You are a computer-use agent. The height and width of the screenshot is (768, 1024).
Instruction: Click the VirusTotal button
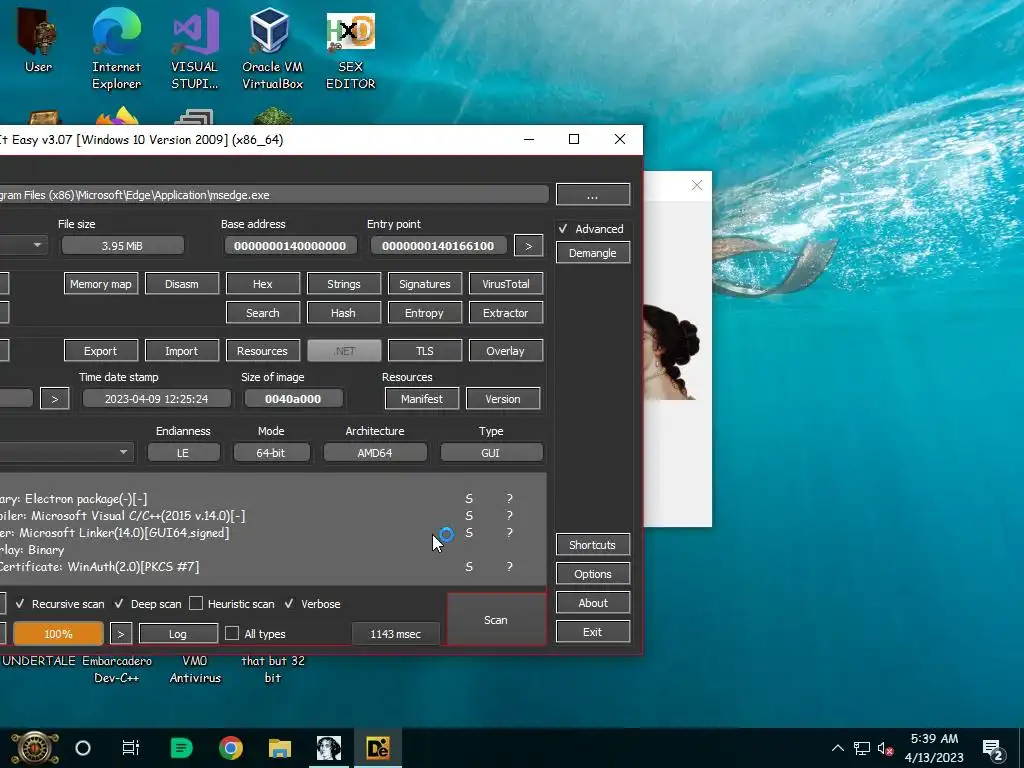coord(505,284)
